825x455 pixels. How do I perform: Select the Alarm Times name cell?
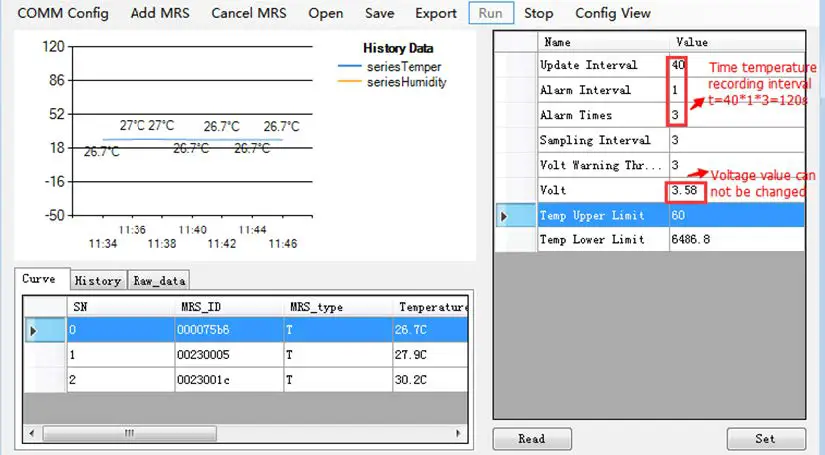tap(603, 115)
